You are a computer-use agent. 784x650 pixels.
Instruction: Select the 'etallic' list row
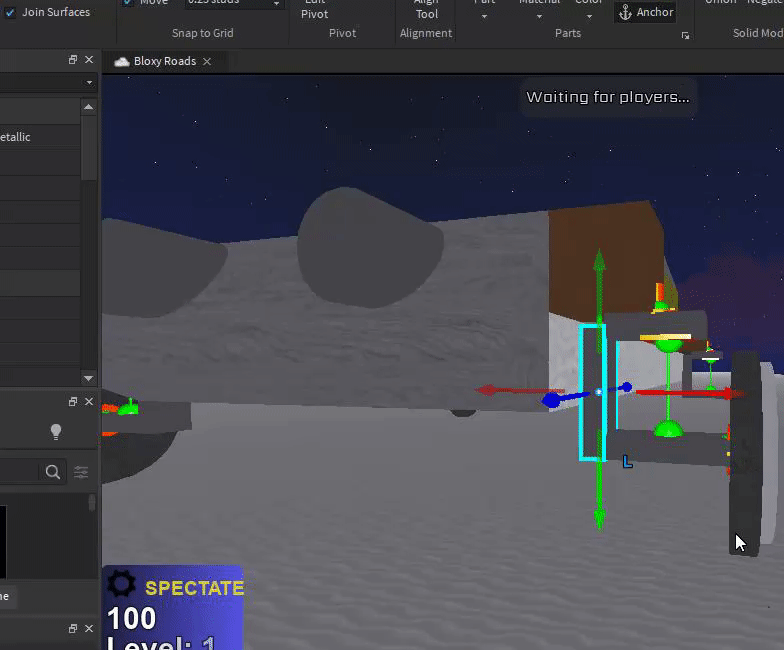click(x=40, y=136)
